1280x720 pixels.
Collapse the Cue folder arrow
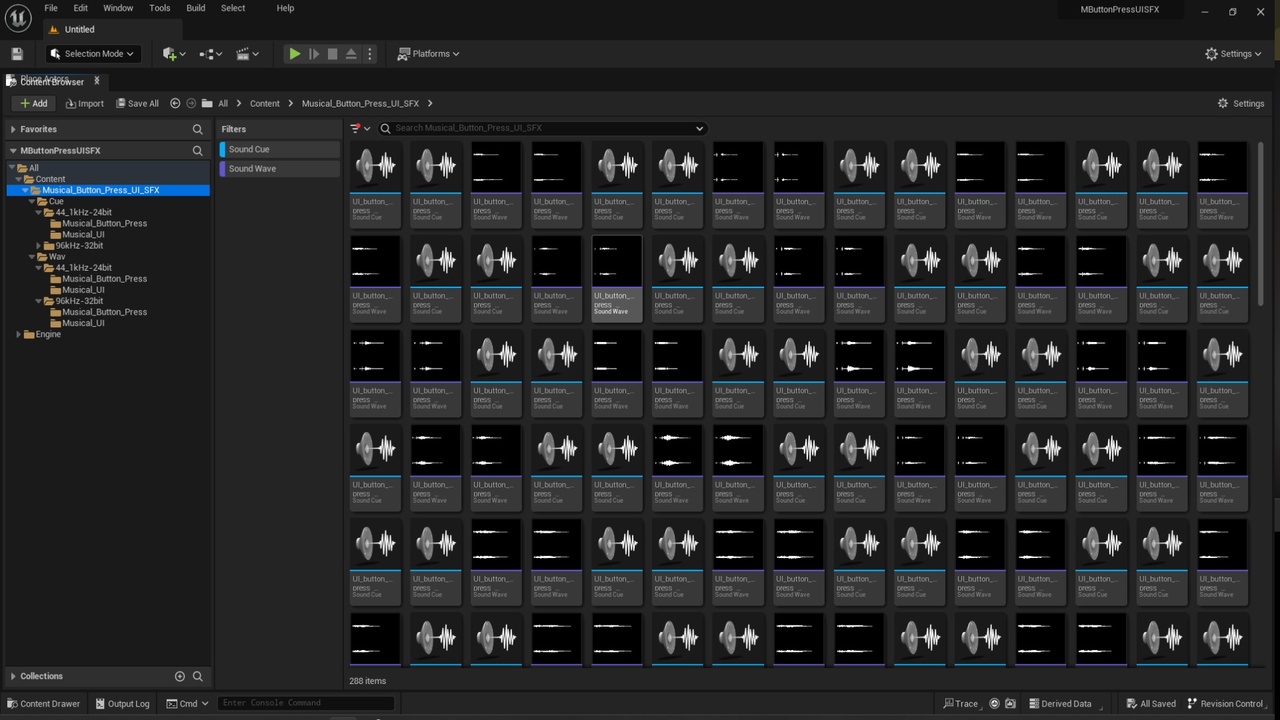[32, 201]
